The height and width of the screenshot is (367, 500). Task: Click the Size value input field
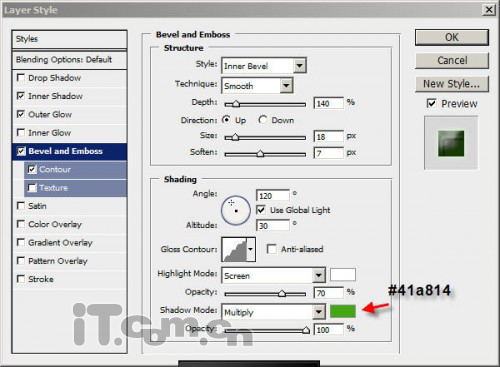[x=328, y=137]
